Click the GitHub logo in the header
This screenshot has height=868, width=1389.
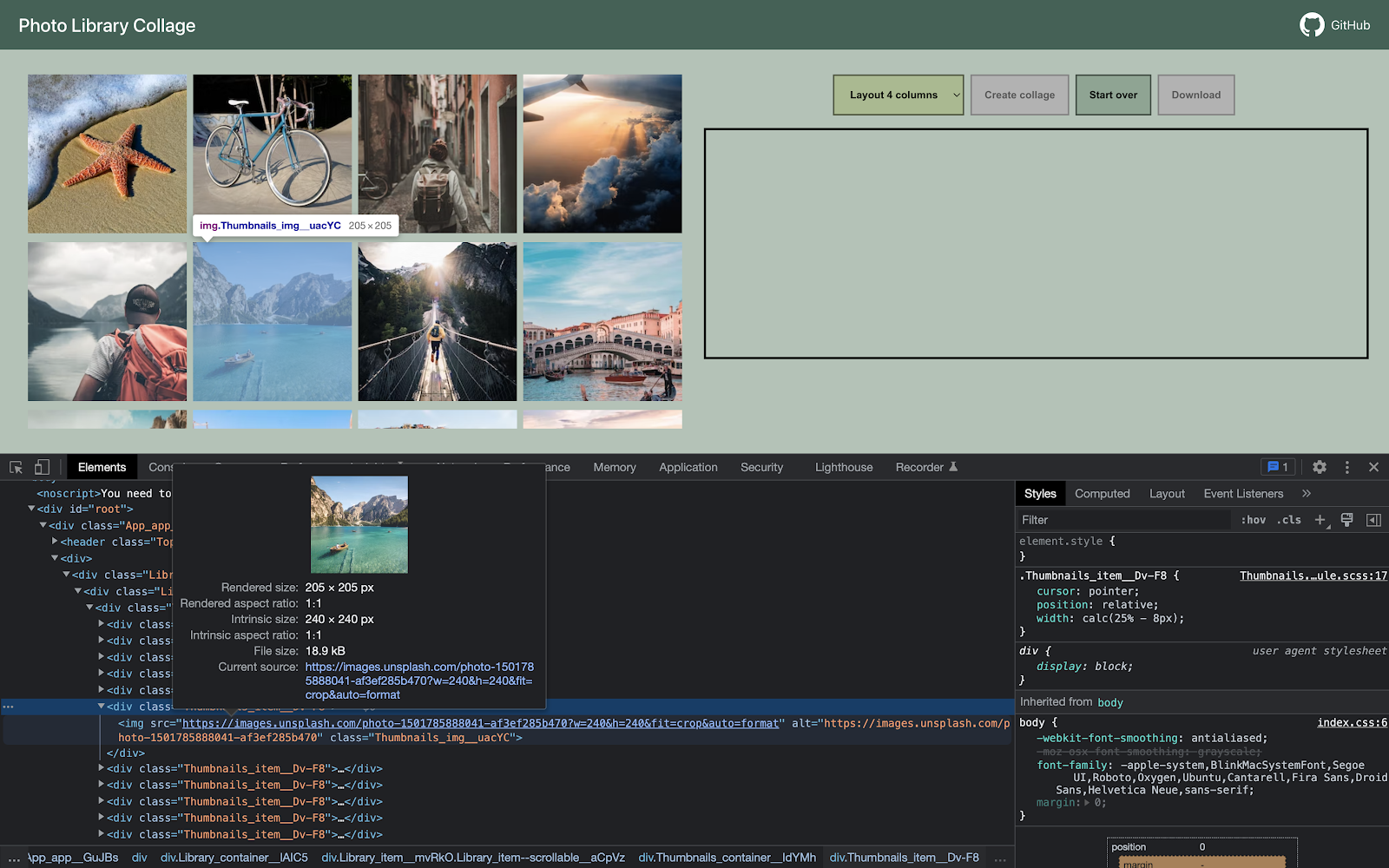[x=1311, y=25]
